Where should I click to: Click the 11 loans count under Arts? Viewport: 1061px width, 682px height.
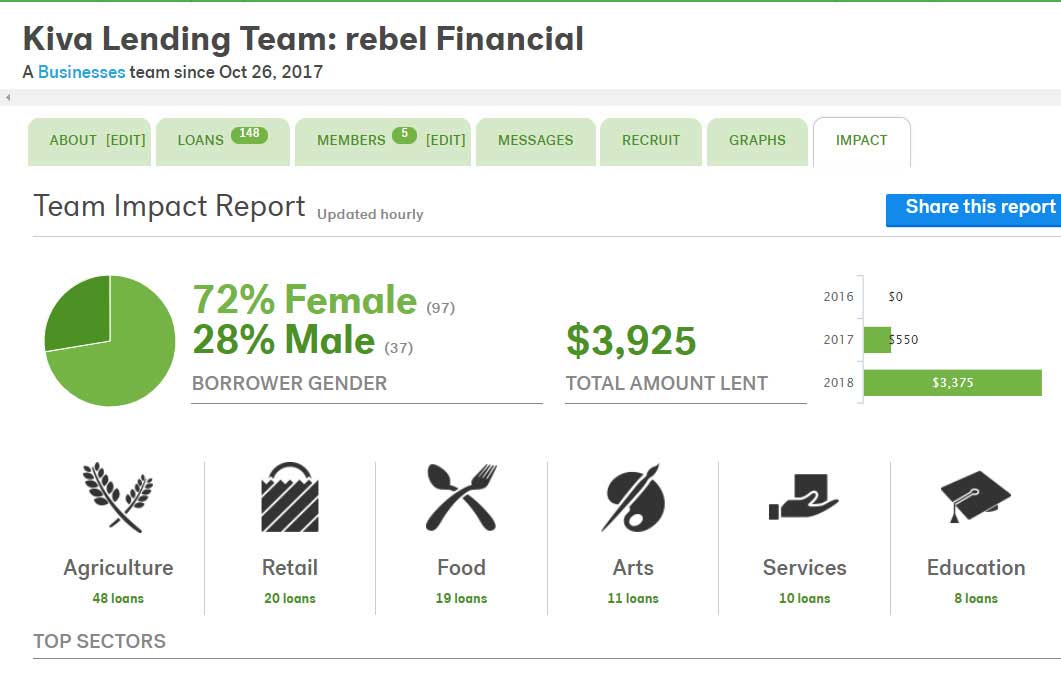(633, 598)
